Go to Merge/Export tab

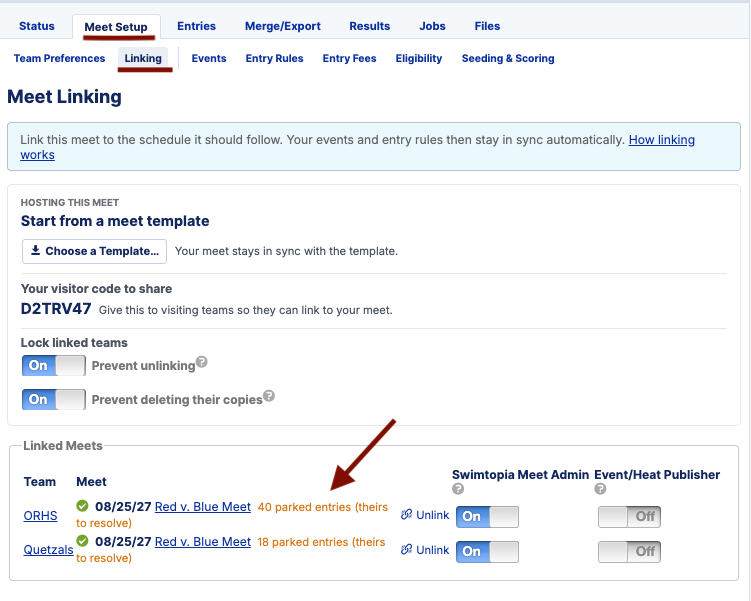click(283, 26)
